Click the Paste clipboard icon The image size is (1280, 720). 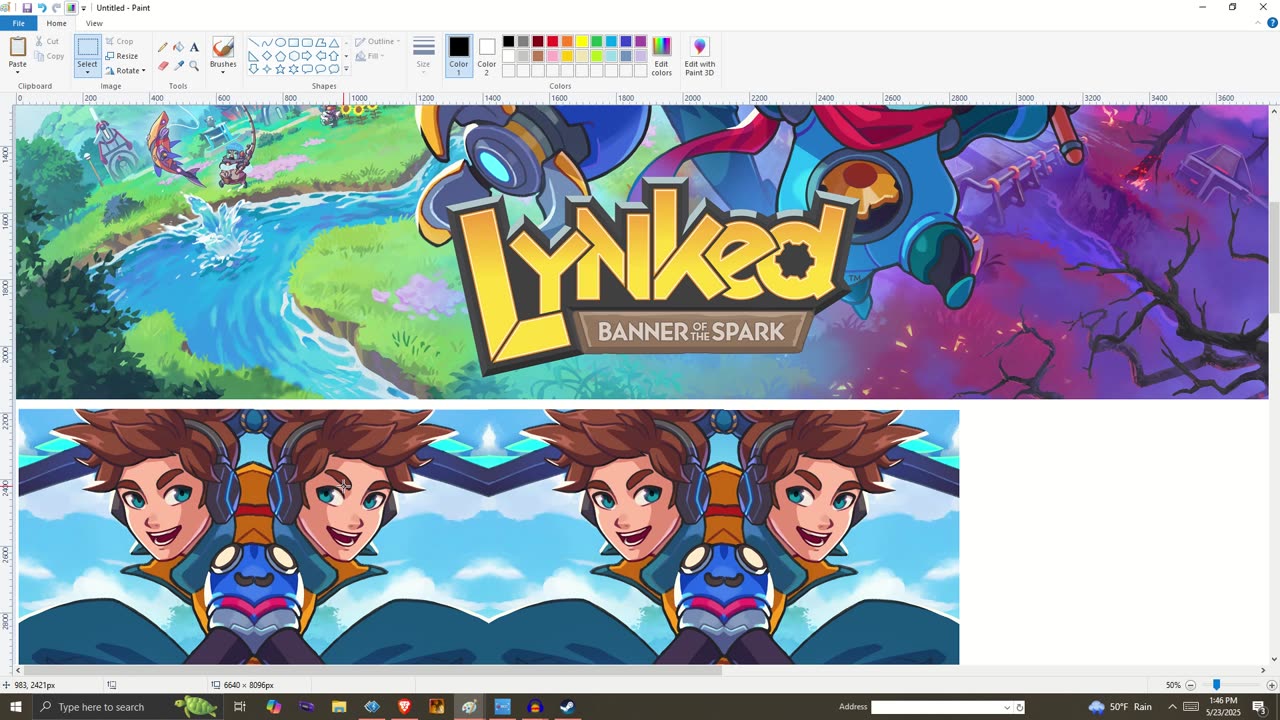[x=18, y=47]
